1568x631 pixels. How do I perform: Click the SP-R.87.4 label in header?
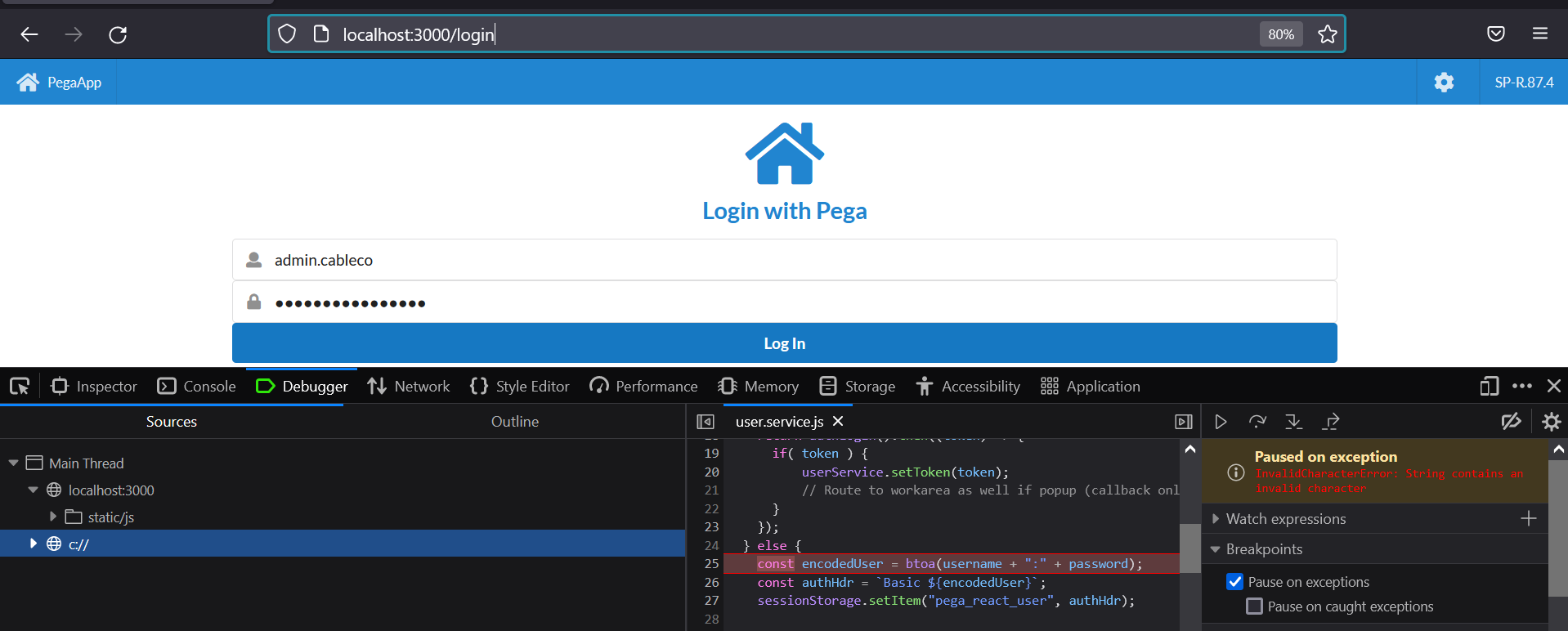(x=1524, y=83)
